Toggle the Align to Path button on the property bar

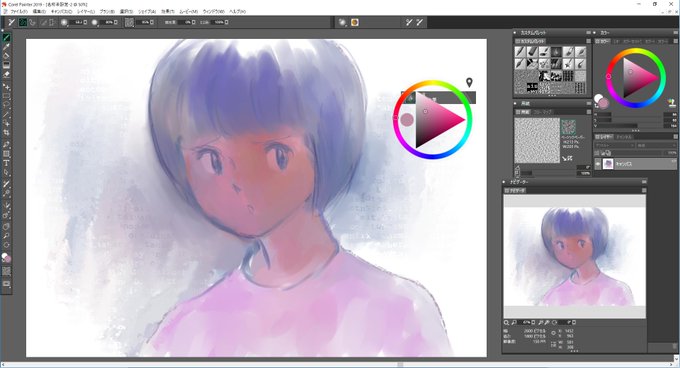[43, 22]
